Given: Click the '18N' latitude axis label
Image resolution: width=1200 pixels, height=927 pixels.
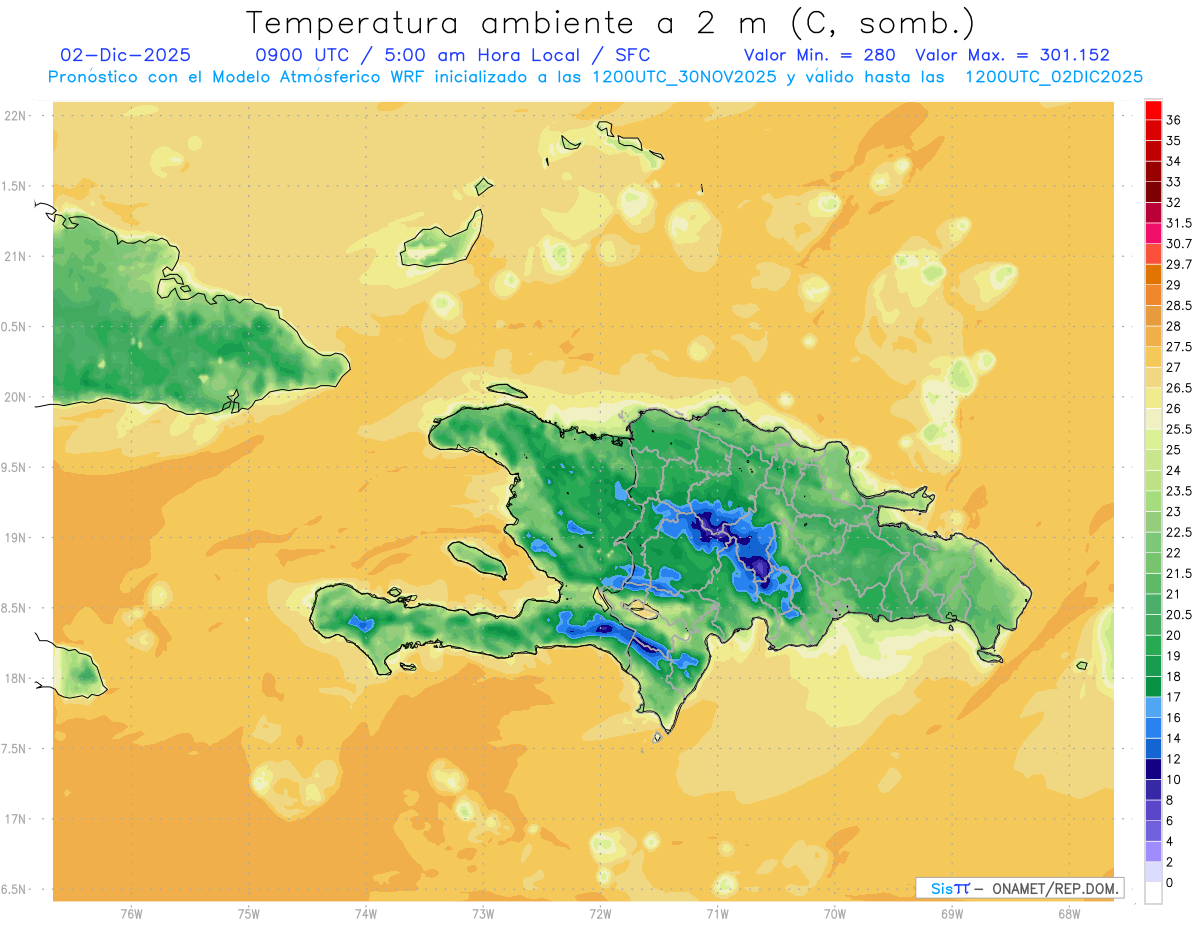Looking at the screenshot, I should [14, 678].
